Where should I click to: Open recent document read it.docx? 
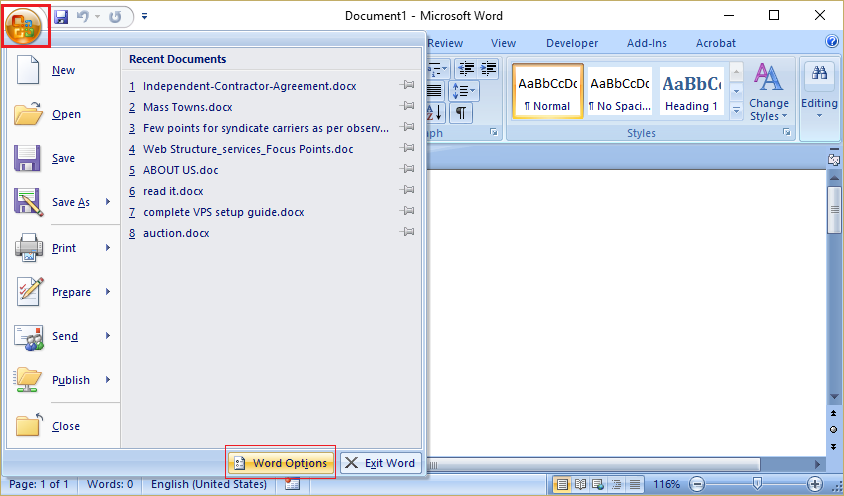(173, 191)
